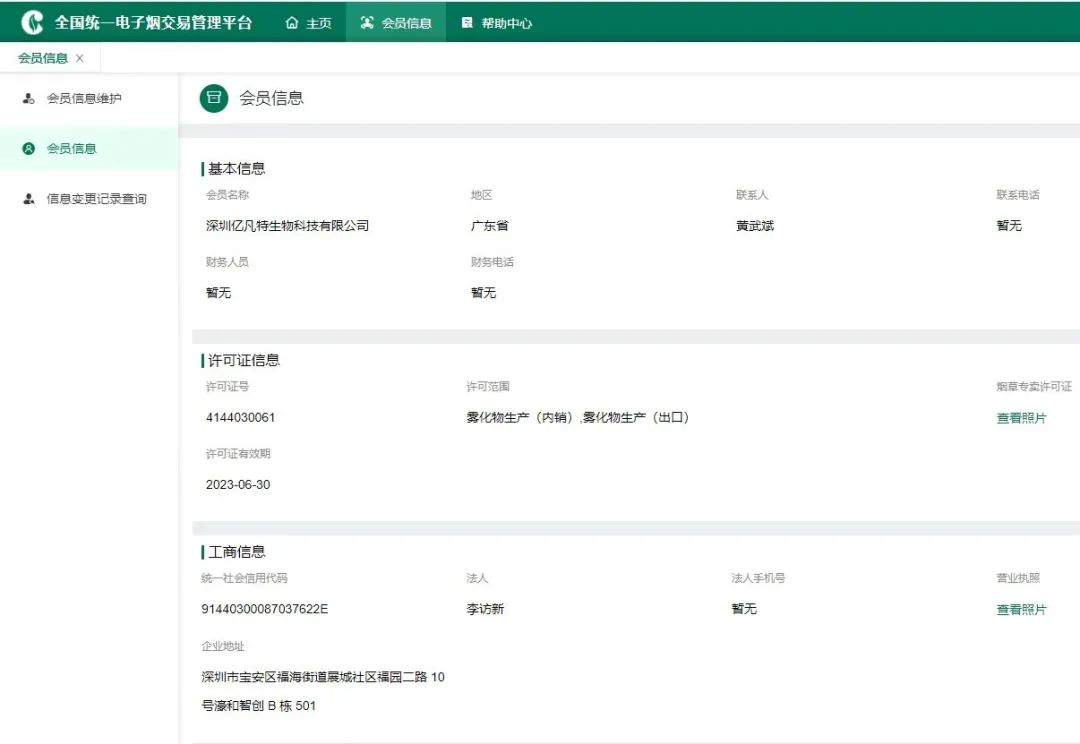Click license number 4144030061
This screenshot has width=1080, height=744.
240,417
